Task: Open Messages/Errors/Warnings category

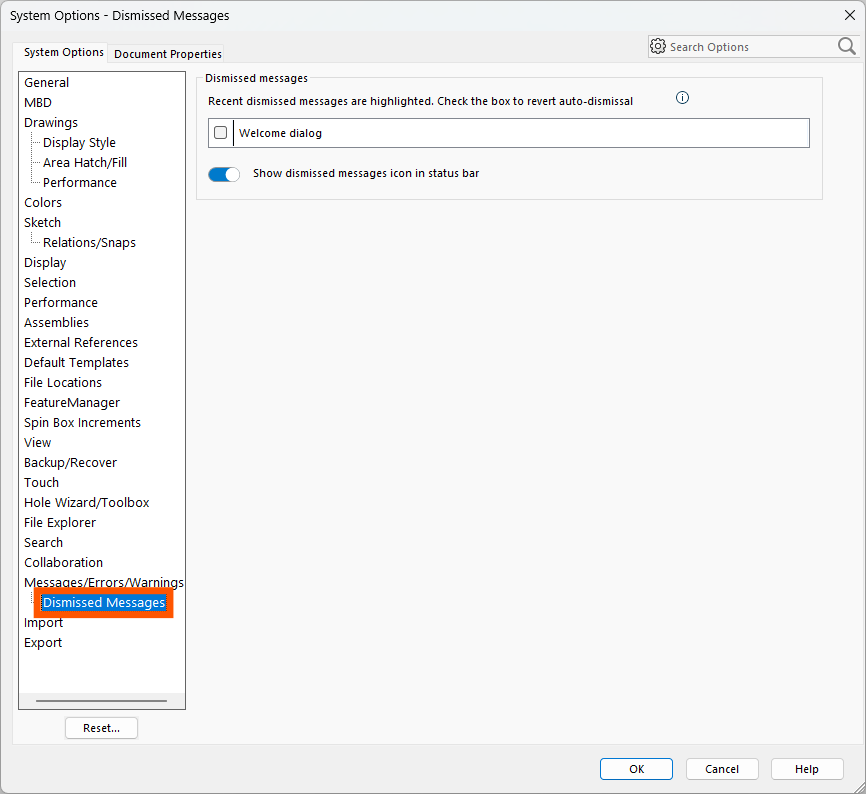Action: (x=104, y=583)
